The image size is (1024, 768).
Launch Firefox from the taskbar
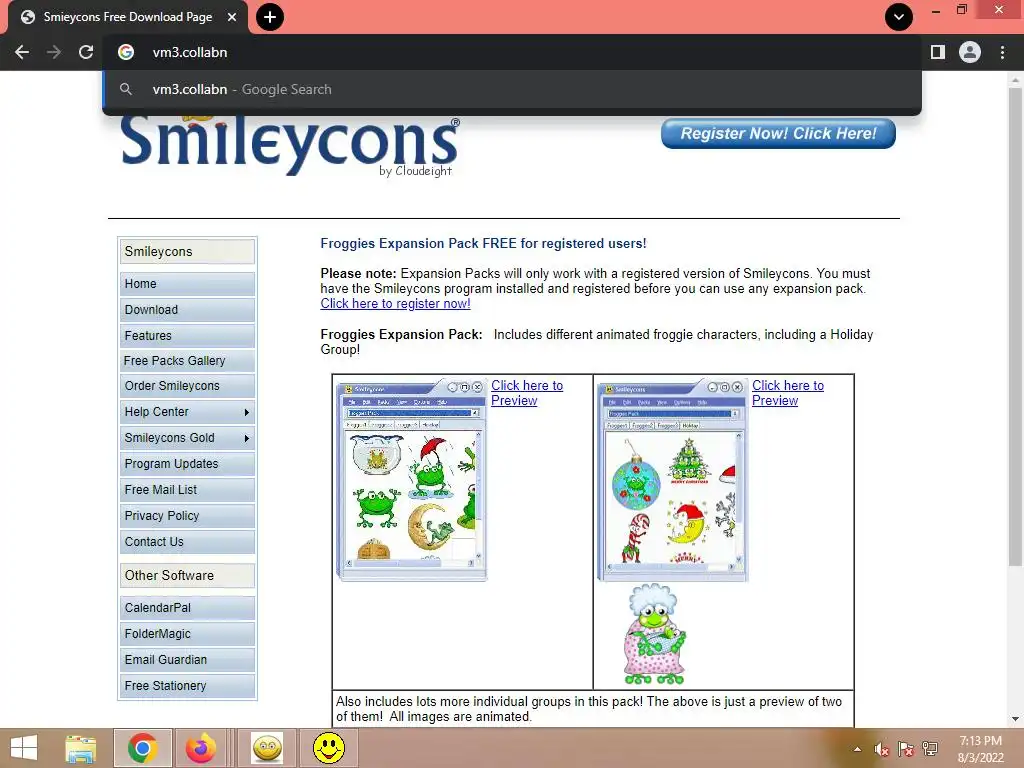click(x=201, y=748)
